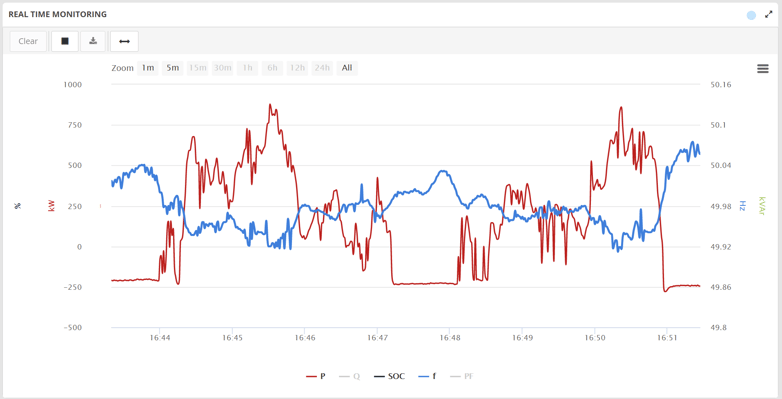
Task: Toggle the PF series in legend
Action: (462, 376)
